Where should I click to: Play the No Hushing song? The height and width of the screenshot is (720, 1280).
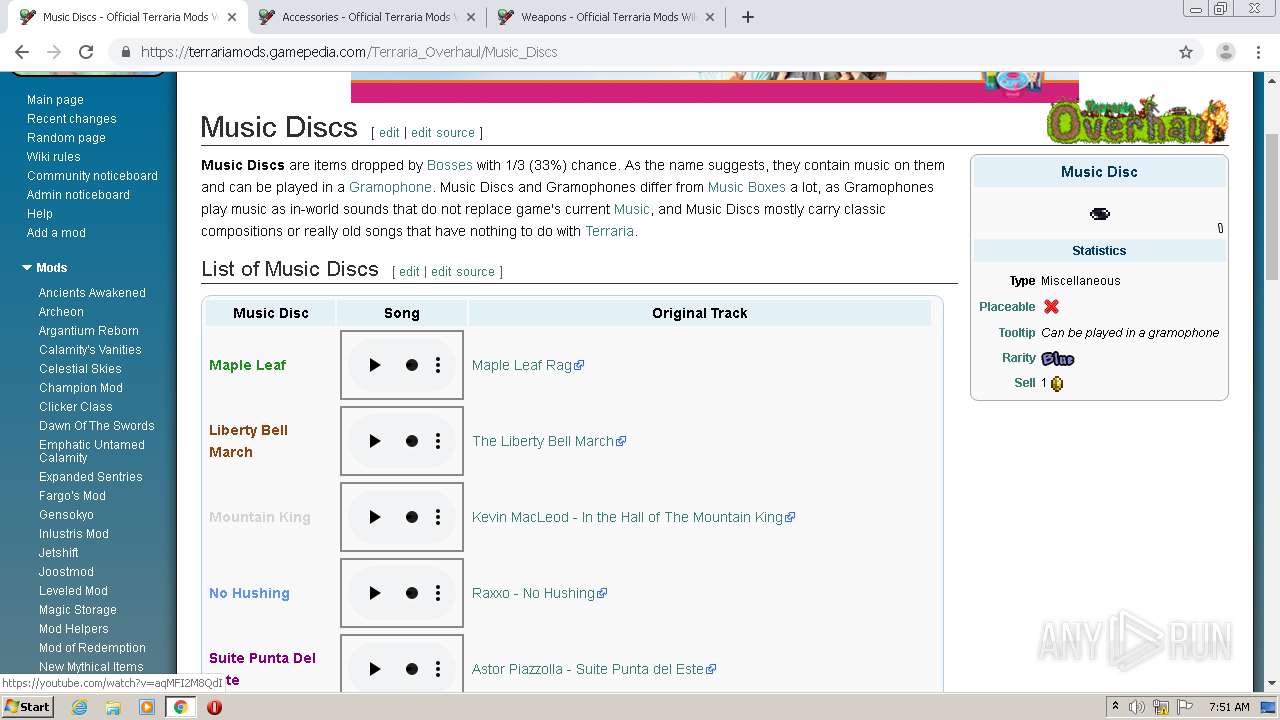pyautogui.click(x=375, y=593)
